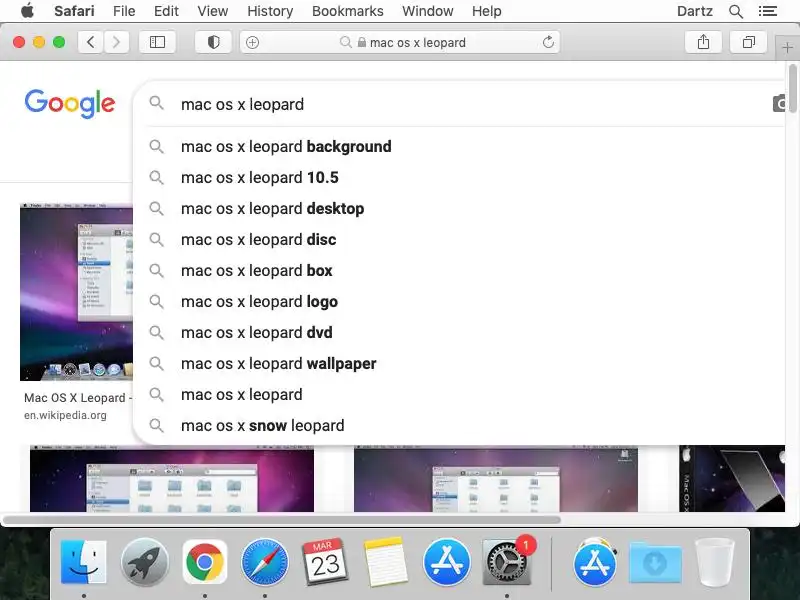
Task: Select suggestion 'mac os x leopard logo'
Action: tap(459, 302)
